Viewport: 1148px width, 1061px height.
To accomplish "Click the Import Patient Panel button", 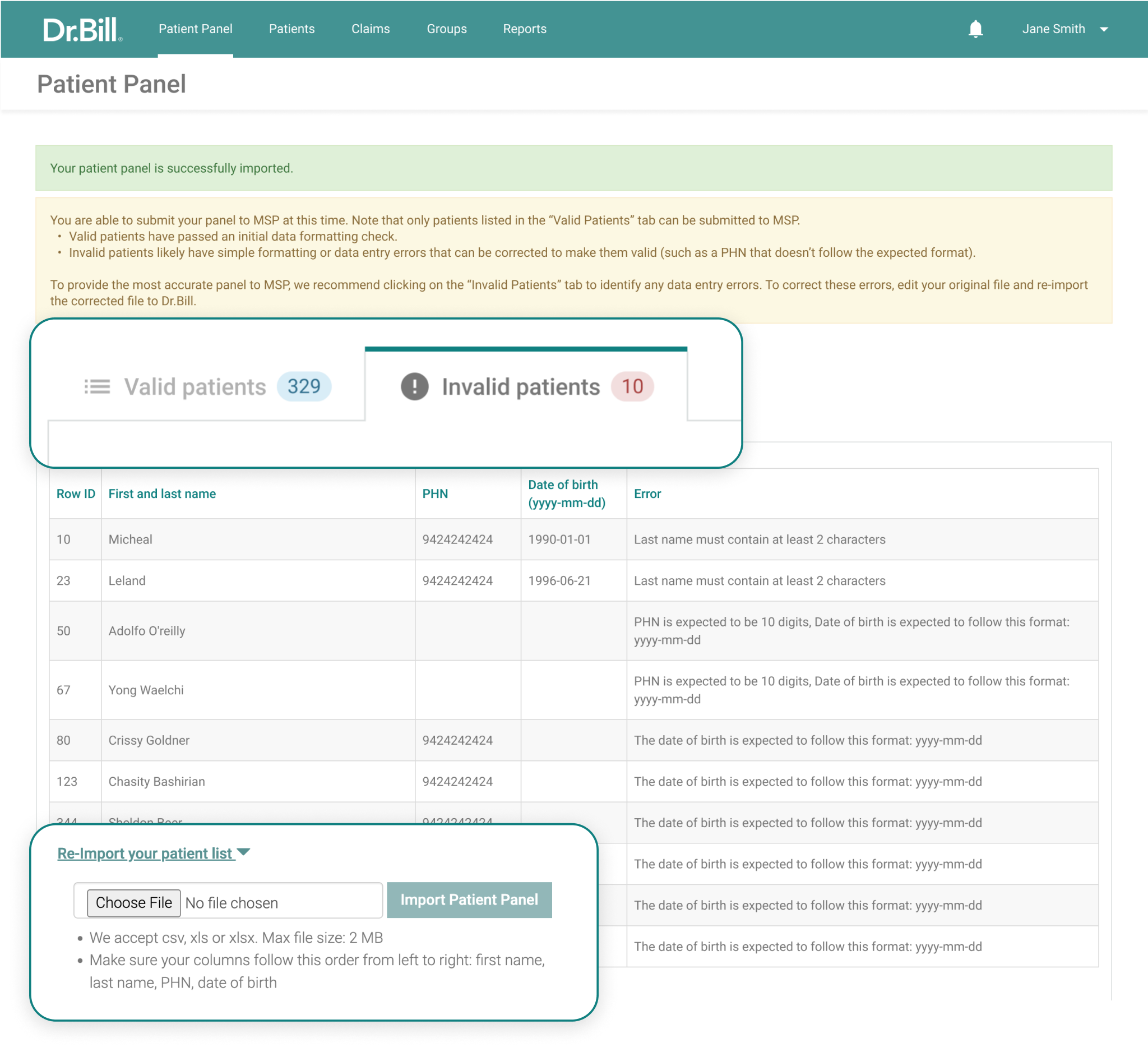I will click(468, 899).
